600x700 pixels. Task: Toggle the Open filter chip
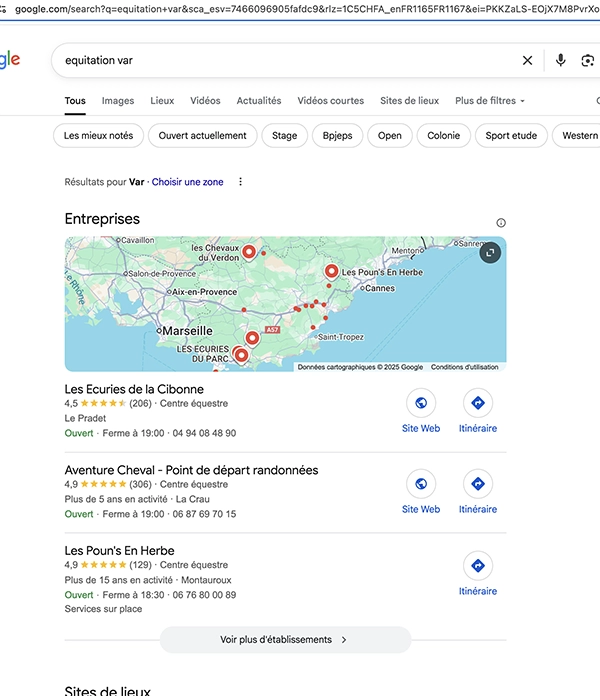pyautogui.click(x=390, y=135)
